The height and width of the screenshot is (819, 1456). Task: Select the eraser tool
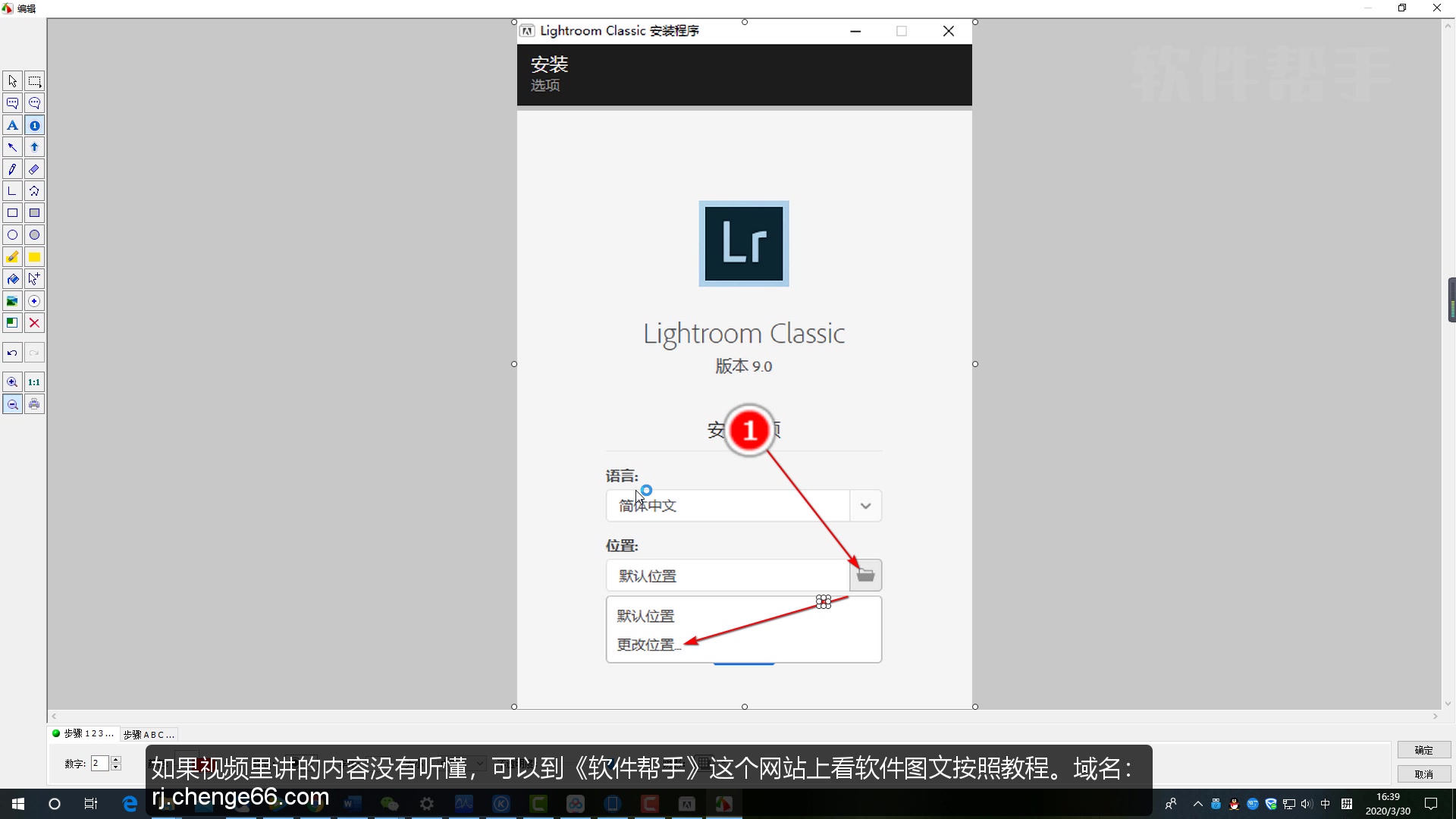click(34, 169)
